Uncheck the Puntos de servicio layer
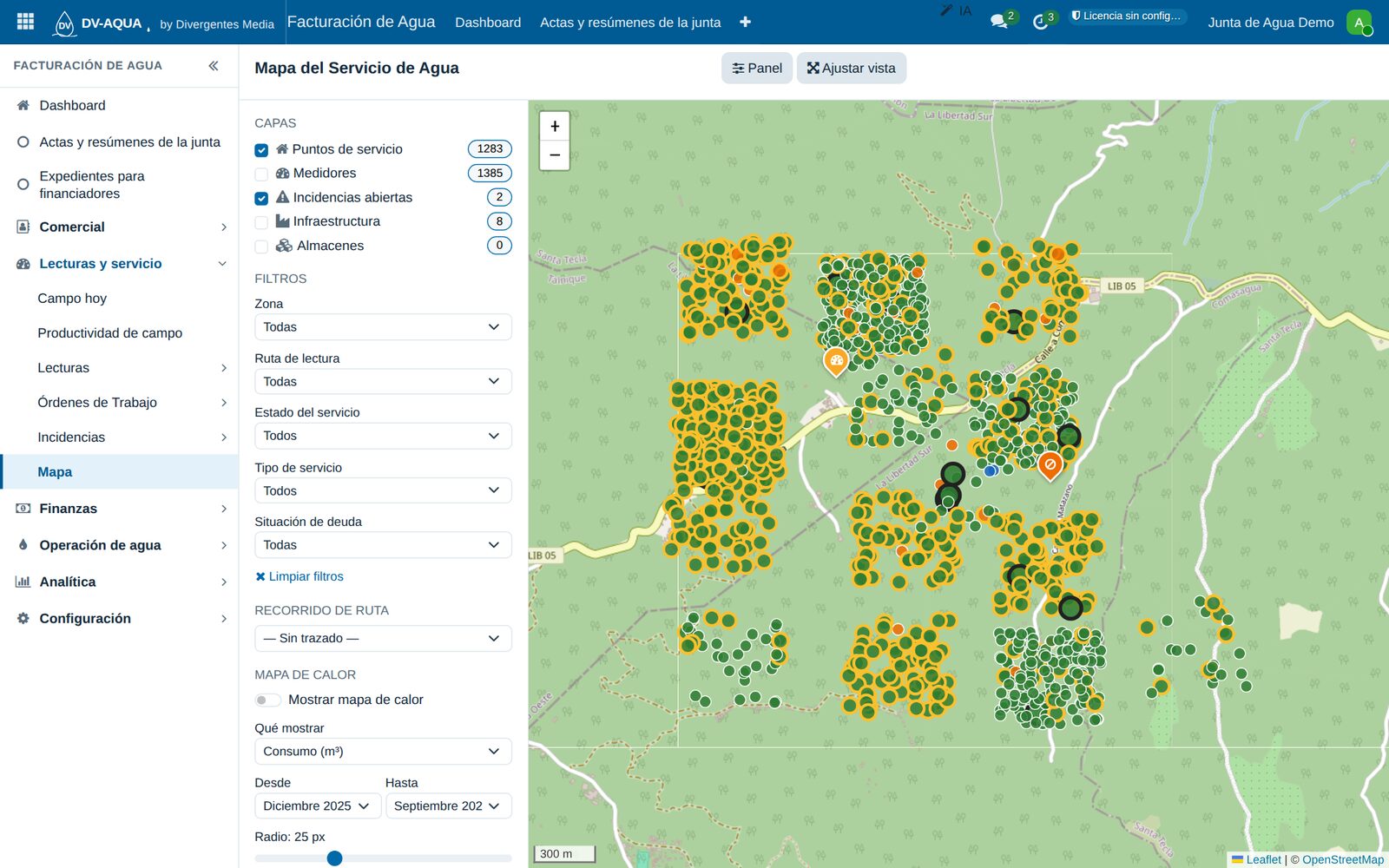The image size is (1389, 868). tap(261, 150)
